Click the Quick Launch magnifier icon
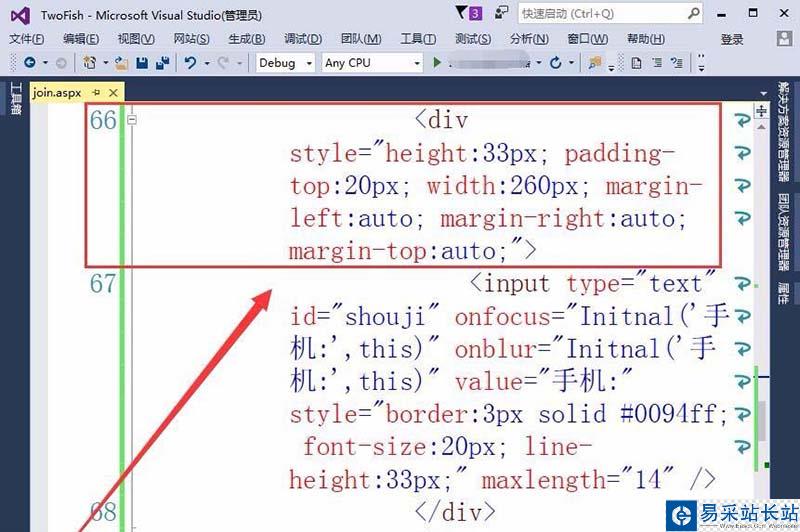The height and width of the screenshot is (532, 800). [x=693, y=13]
